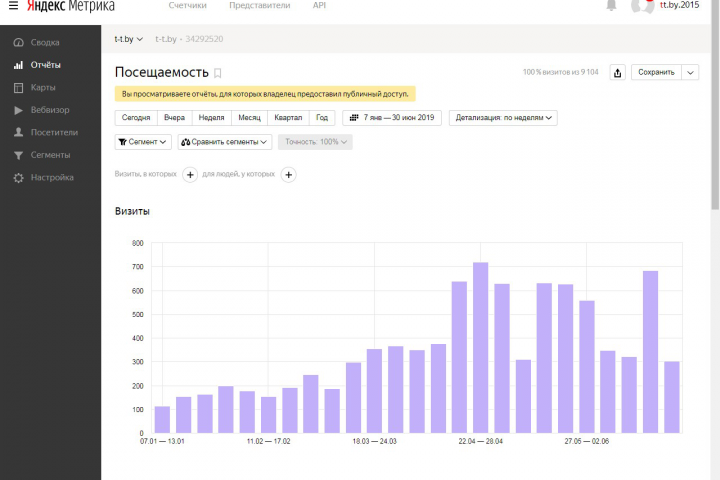Go to Представители in the top menu

259,6
